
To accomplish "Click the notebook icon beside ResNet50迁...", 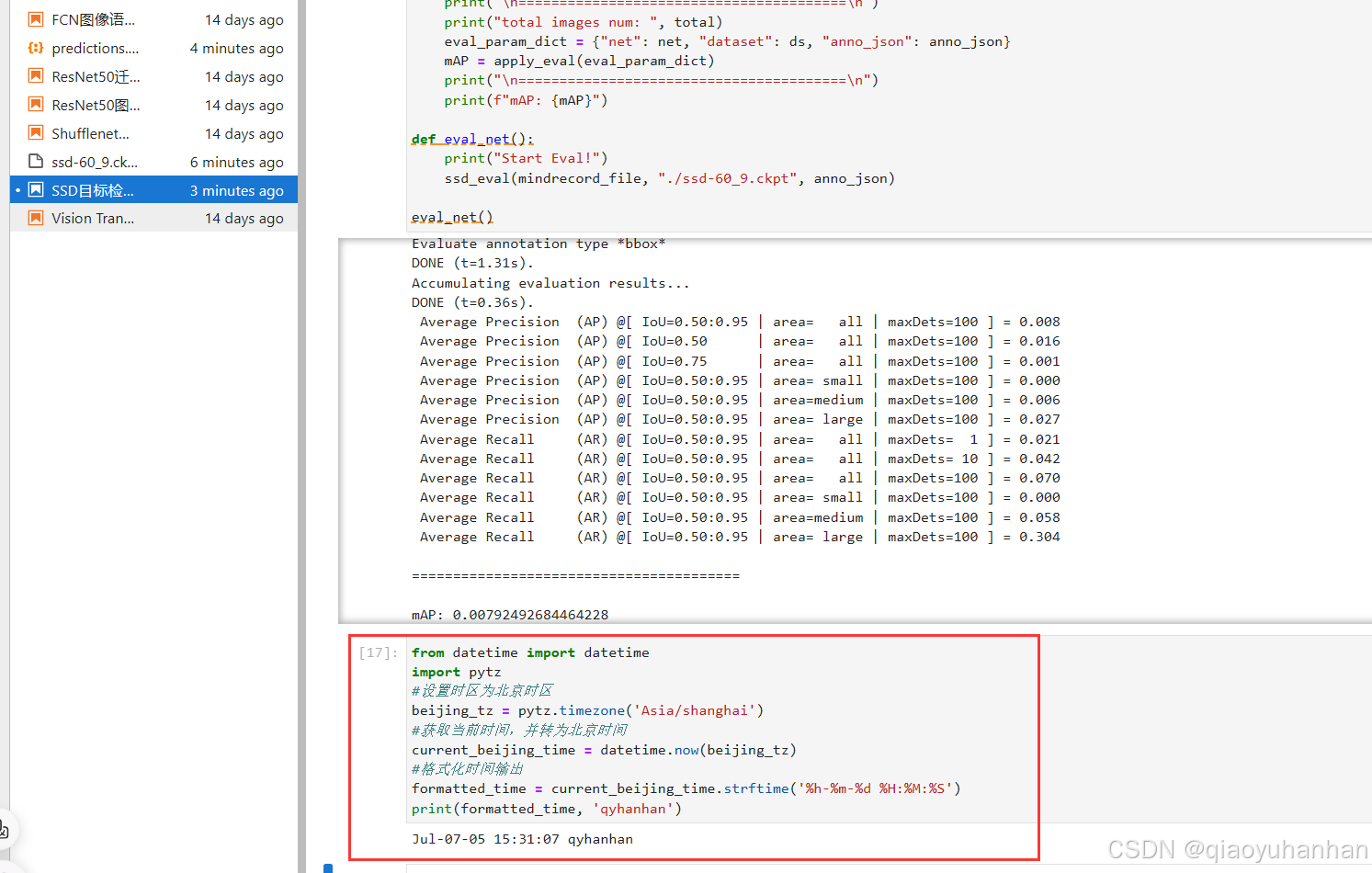I will tap(36, 76).
